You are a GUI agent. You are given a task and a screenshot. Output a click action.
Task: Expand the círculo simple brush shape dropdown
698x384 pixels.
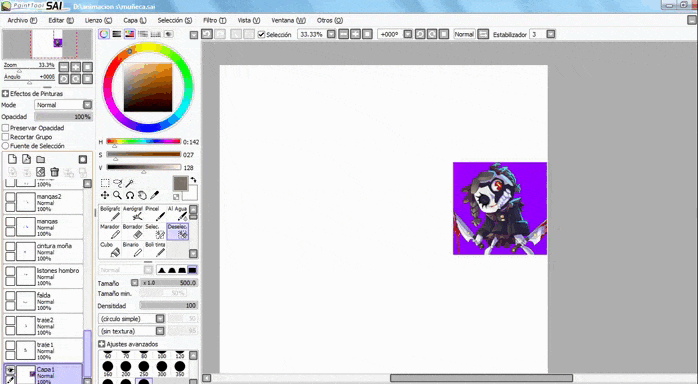click(x=132, y=319)
